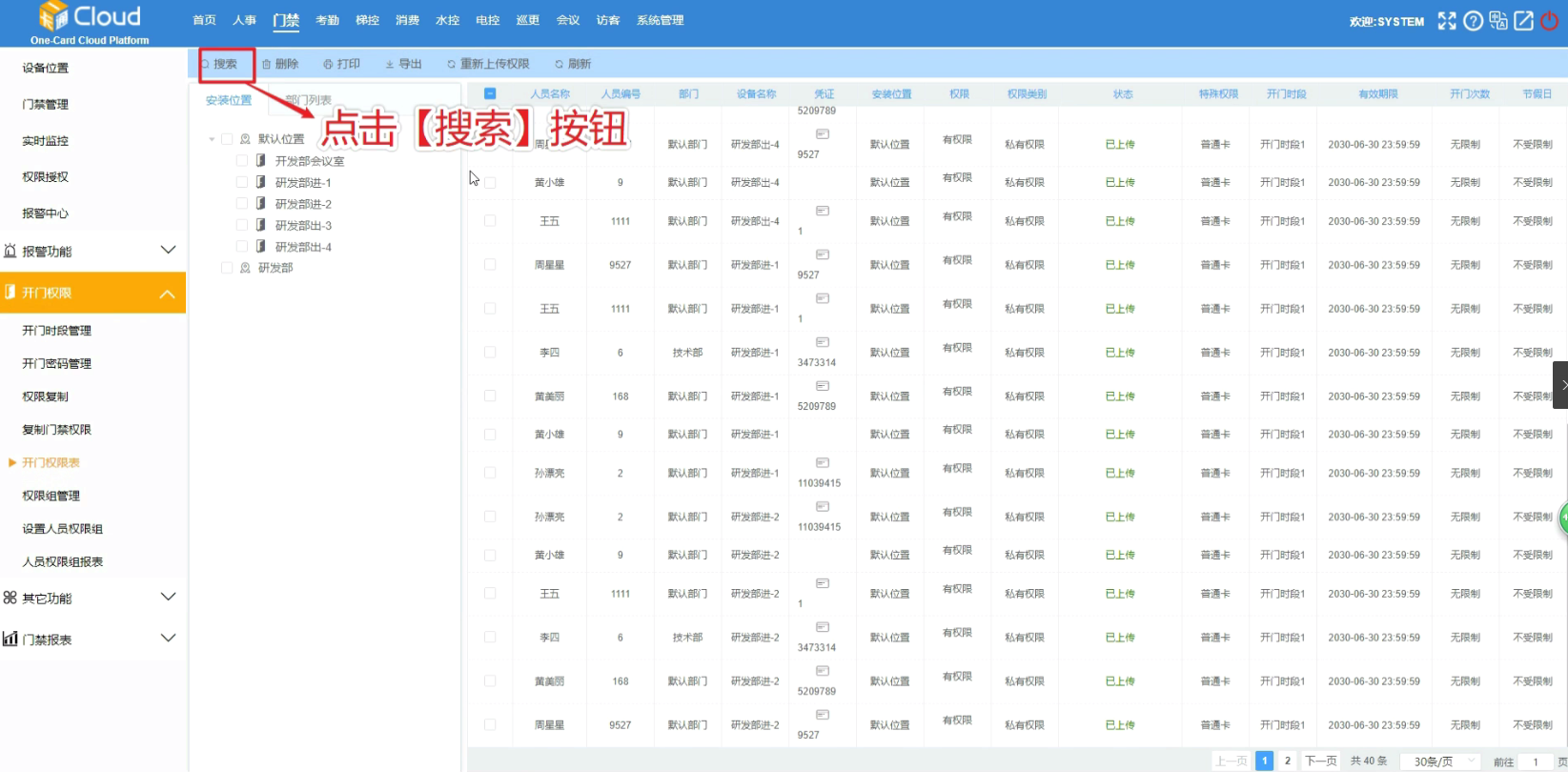Sort by the 人员名称 column header
The image size is (1568, 772).
pyautogui.click(x=550, y=93)
